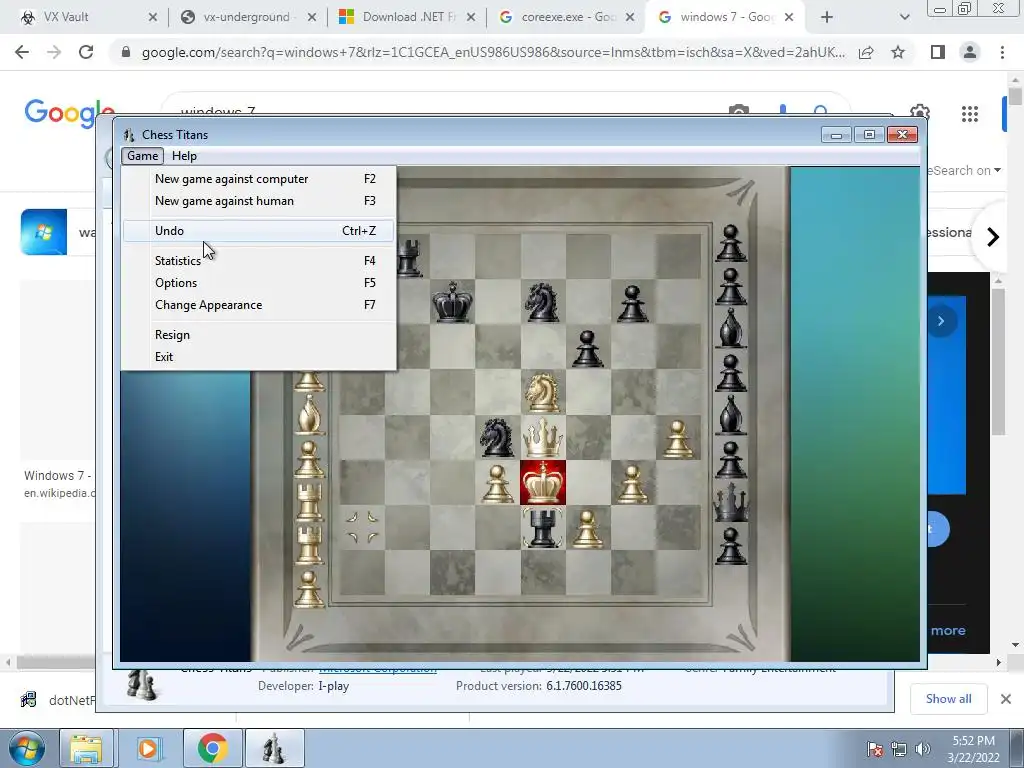Toggle the Chrome side panel
The height and width of the screenshot is (768, 1024).
click(x=938, y=52)
